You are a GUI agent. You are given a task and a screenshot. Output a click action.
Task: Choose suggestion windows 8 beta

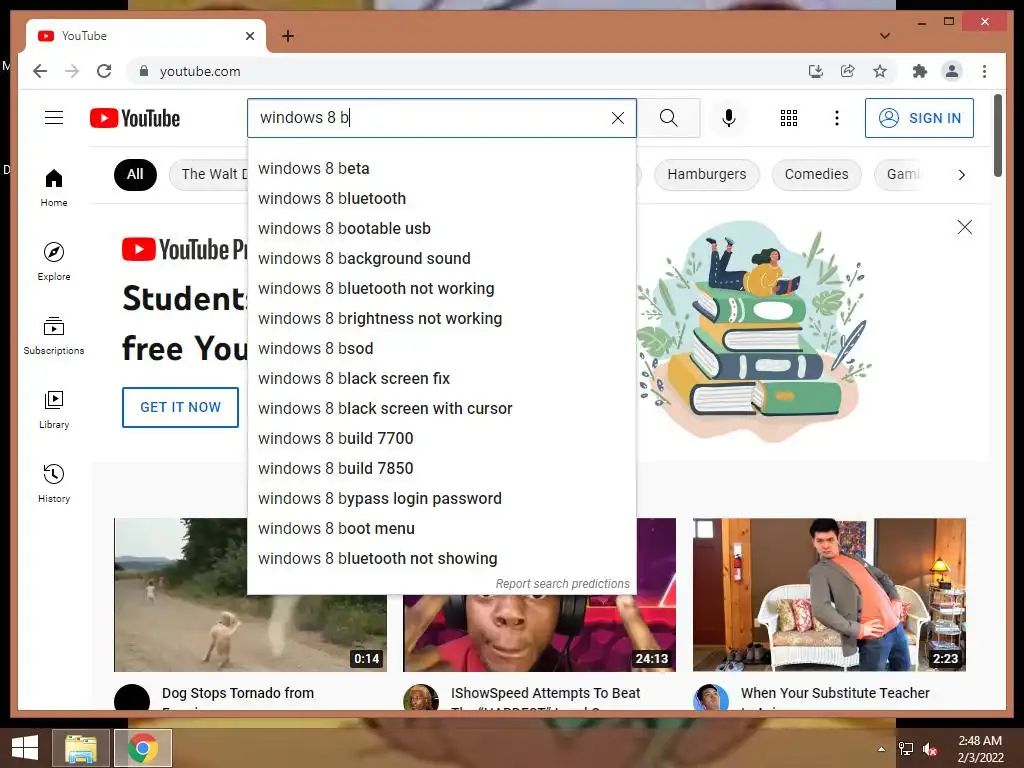tap(441, 168)
